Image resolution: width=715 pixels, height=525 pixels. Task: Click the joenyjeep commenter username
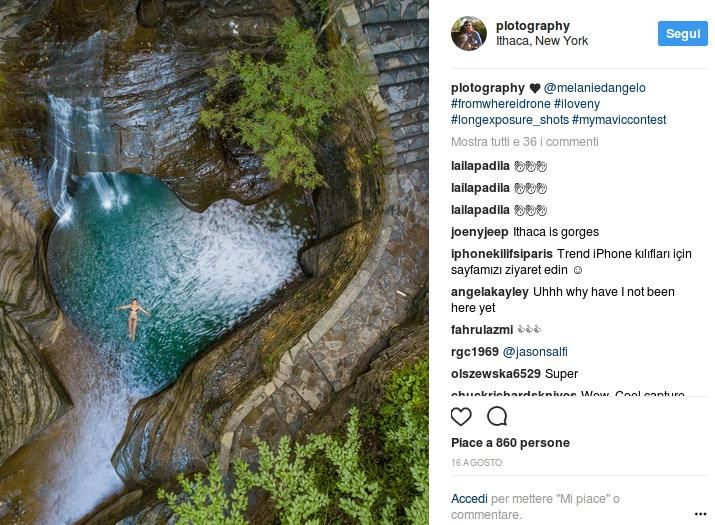(481, 232)
